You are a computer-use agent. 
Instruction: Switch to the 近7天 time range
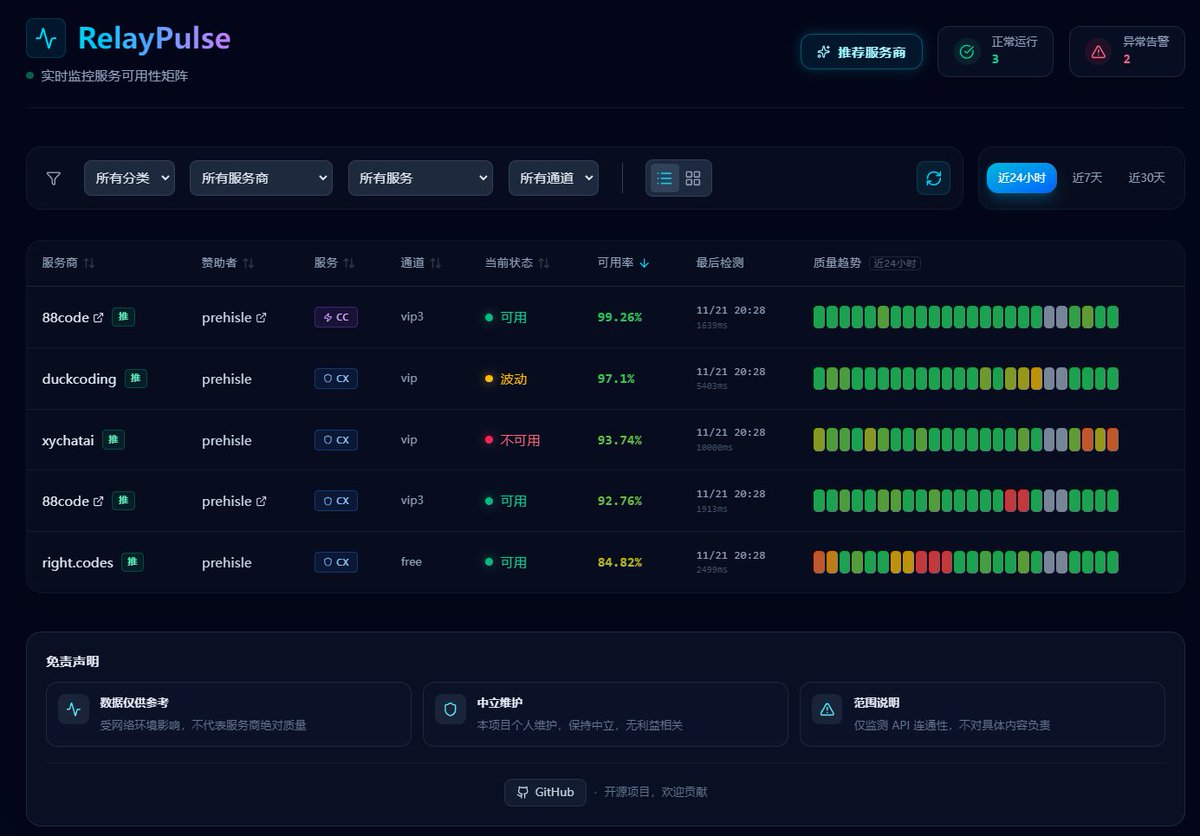1087,177
